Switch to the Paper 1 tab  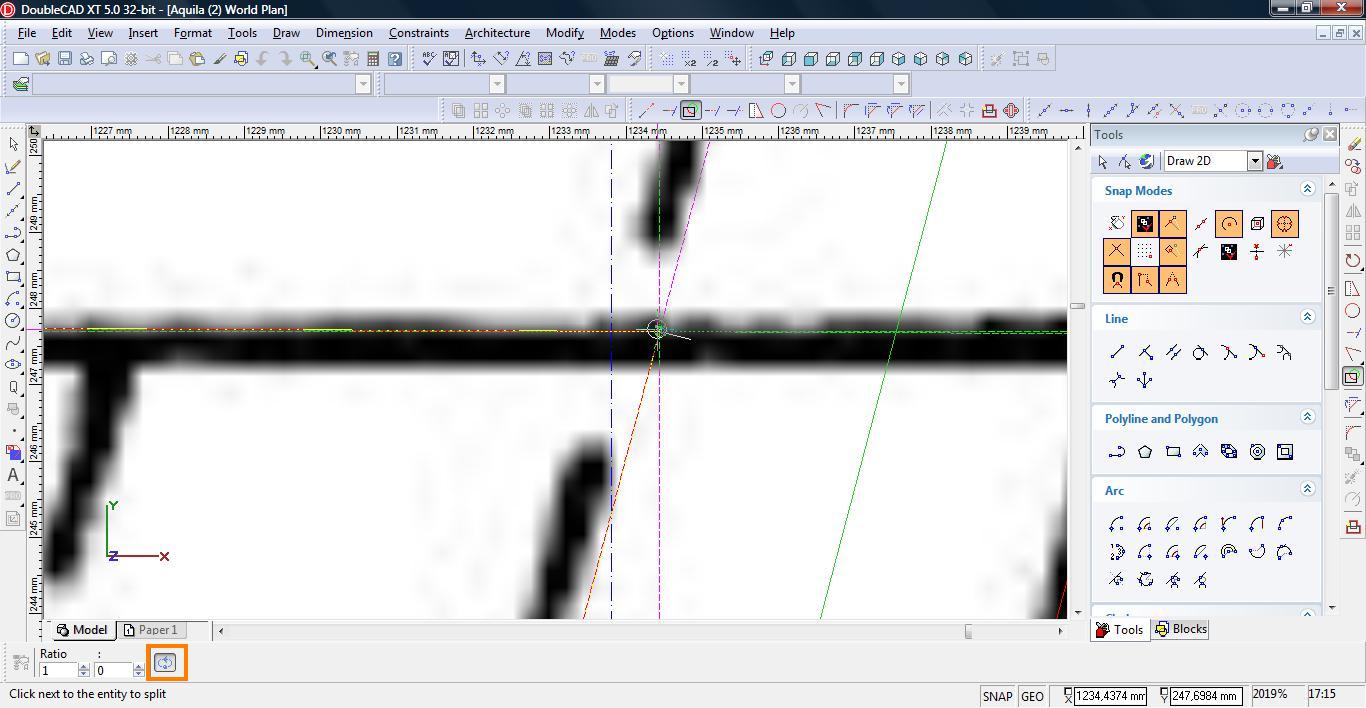(x=150, y=630)
